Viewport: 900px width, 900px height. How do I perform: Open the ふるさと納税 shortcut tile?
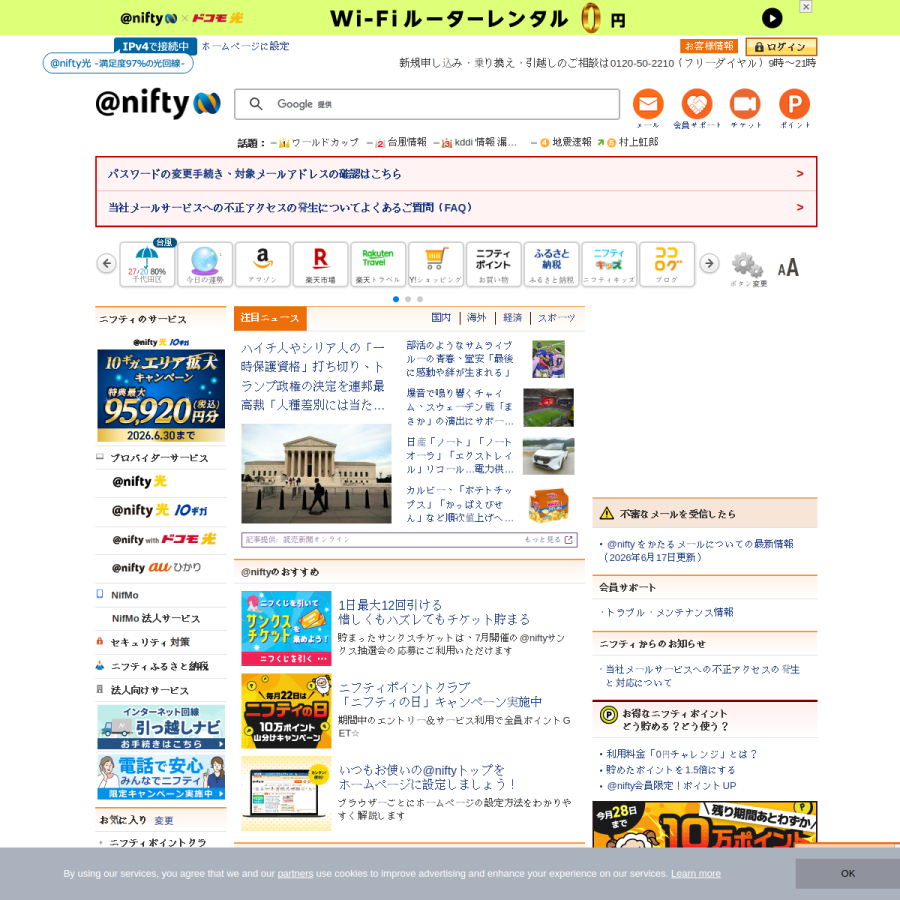coord(551,264)
